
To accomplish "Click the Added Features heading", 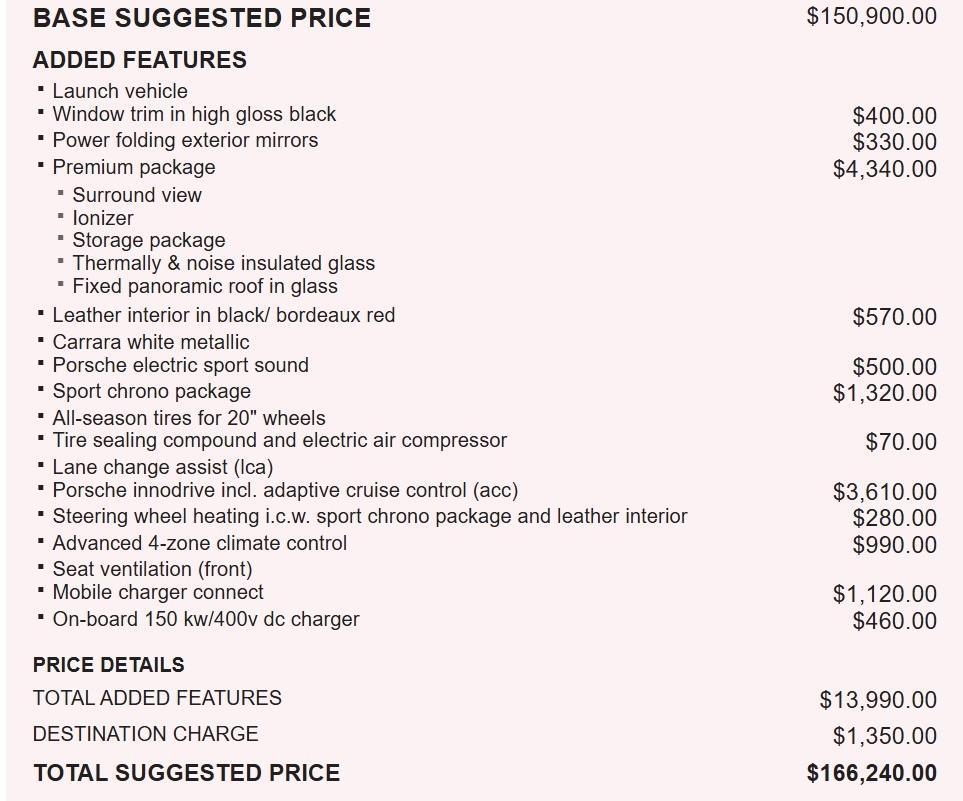I will click(x=139, y=60).
